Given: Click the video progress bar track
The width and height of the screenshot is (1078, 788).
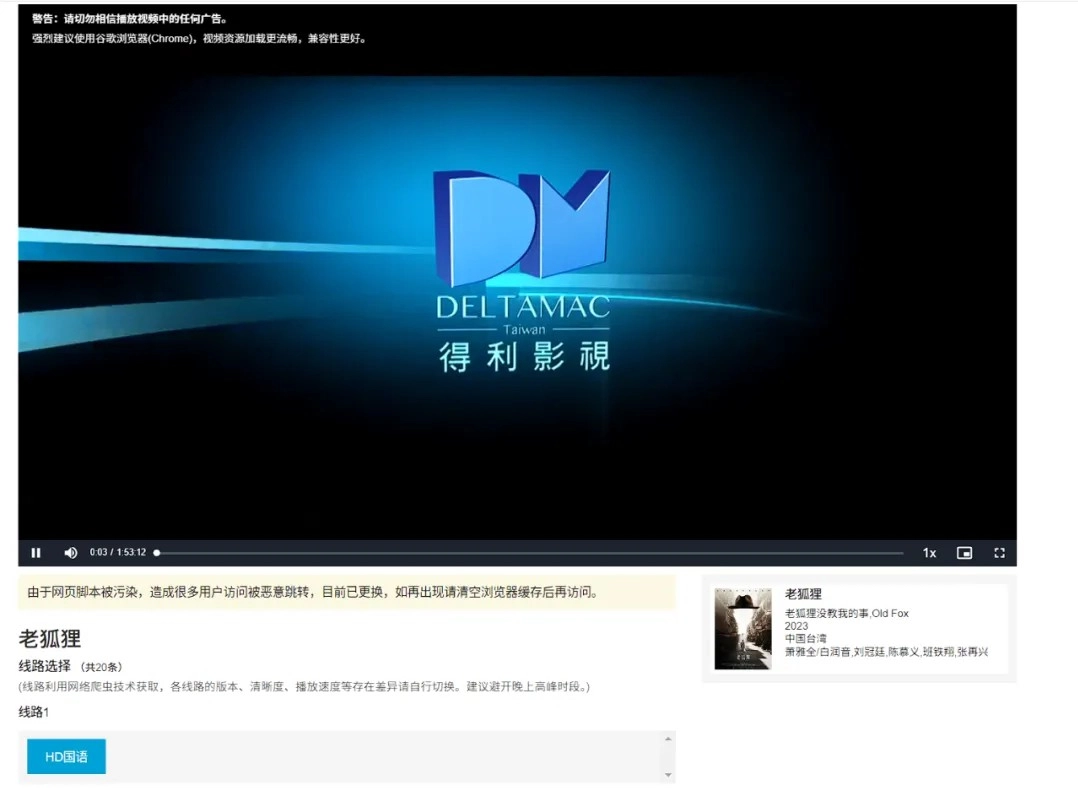Looking at the screenshot, I should 530,553.
